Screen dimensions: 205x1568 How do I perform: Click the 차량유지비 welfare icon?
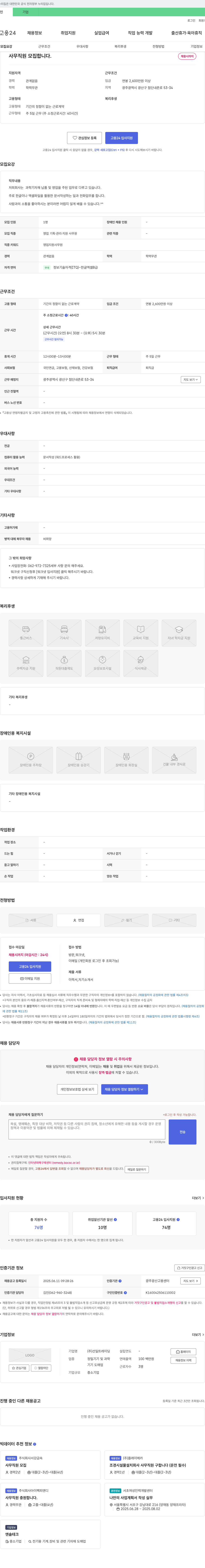(102, 633)
